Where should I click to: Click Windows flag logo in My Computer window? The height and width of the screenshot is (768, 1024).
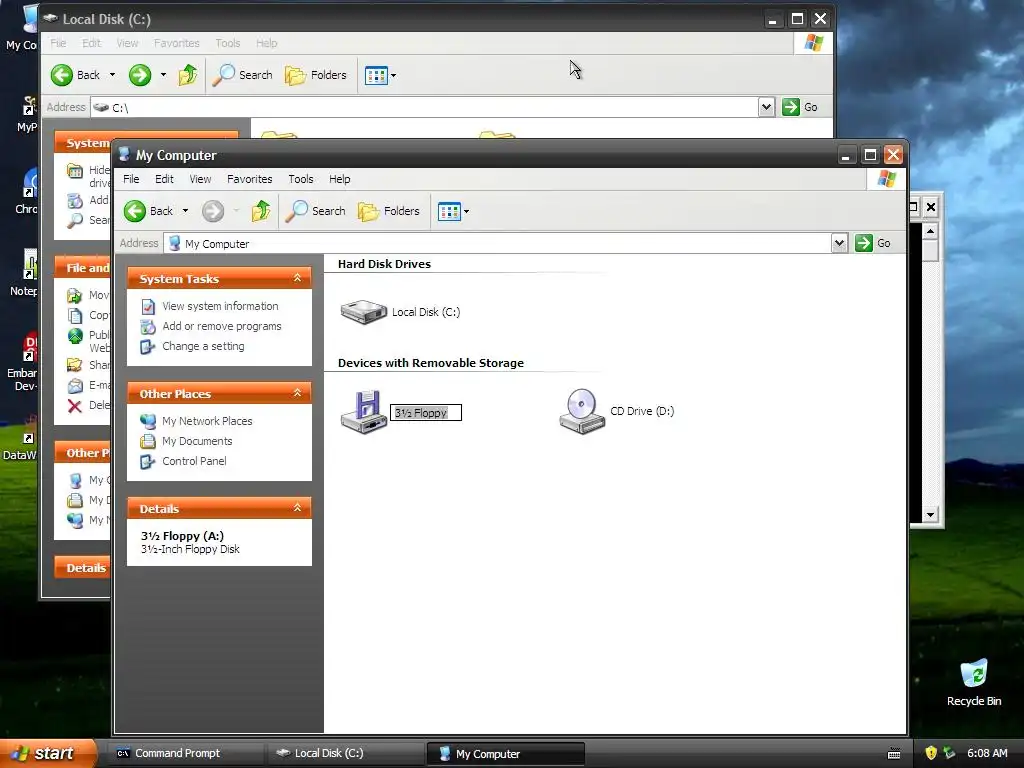pyautogui.click(x=887, y=179)
